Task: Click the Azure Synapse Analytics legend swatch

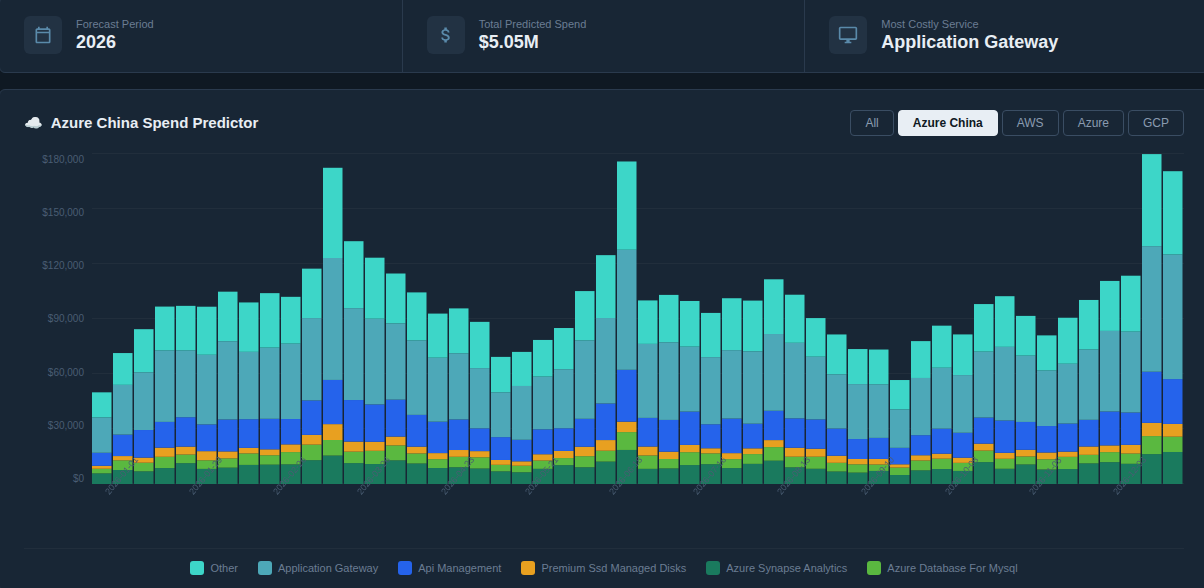Action: coord(713,568)
